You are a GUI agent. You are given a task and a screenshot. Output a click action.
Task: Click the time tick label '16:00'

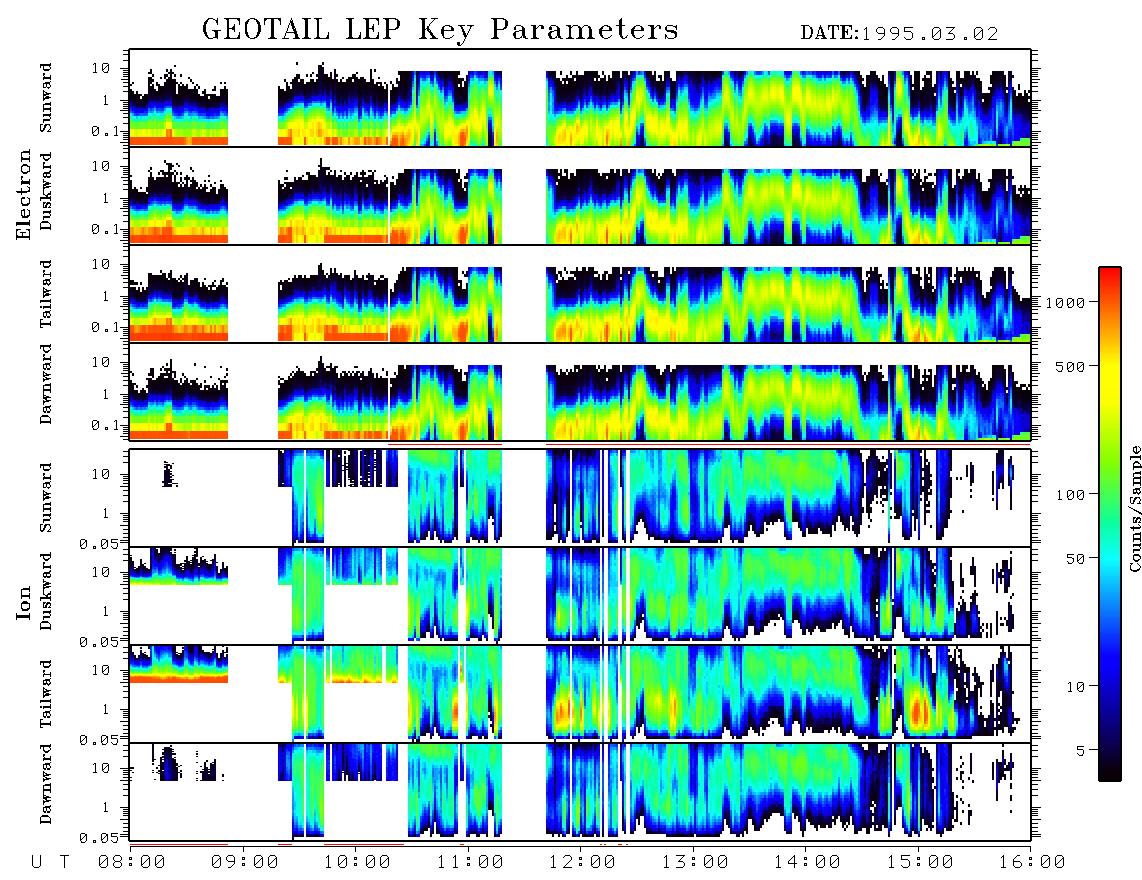pos(1031,862)
